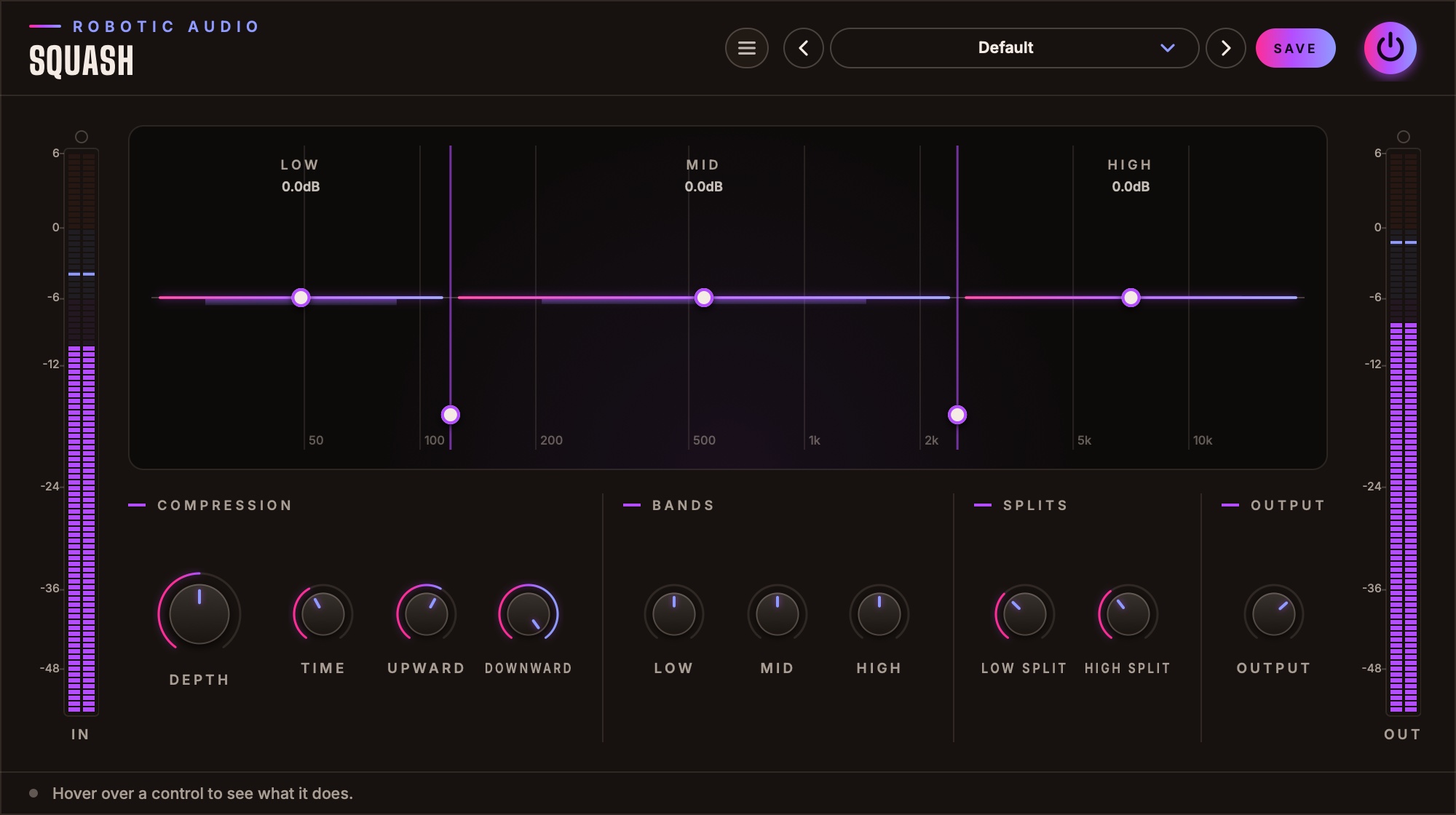Click the Compression section heading
The image size is (1456, 815).
(225, 505)
